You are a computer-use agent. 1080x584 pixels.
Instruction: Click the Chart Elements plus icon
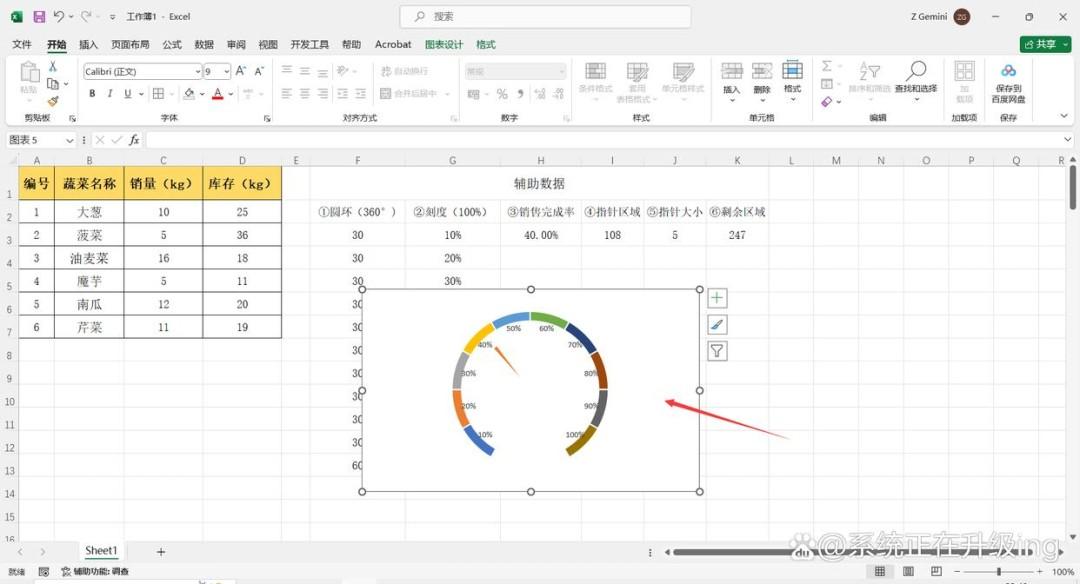tap(716, 298)
